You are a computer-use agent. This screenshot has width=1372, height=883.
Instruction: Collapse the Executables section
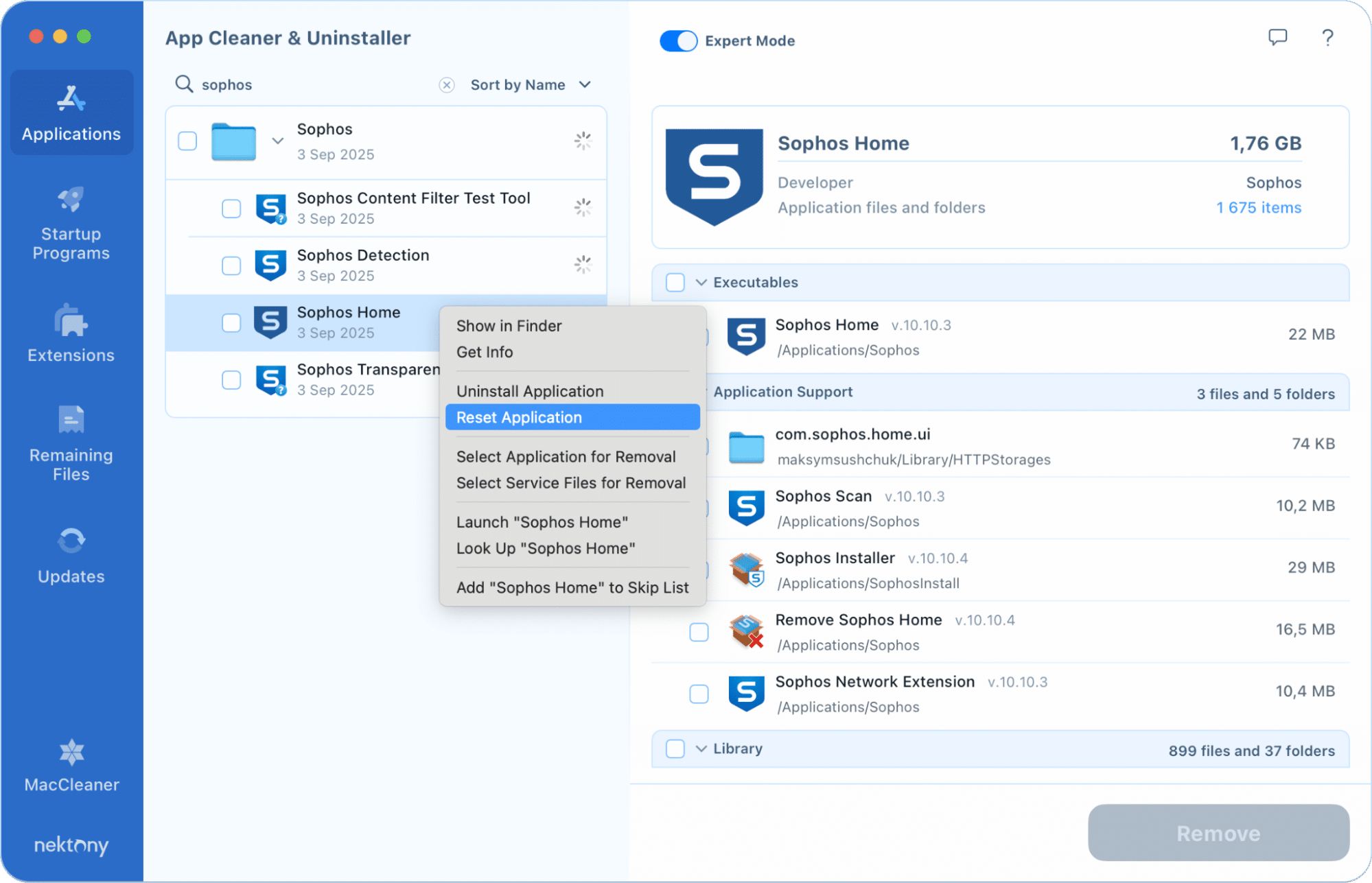click(x=701, y=282)
